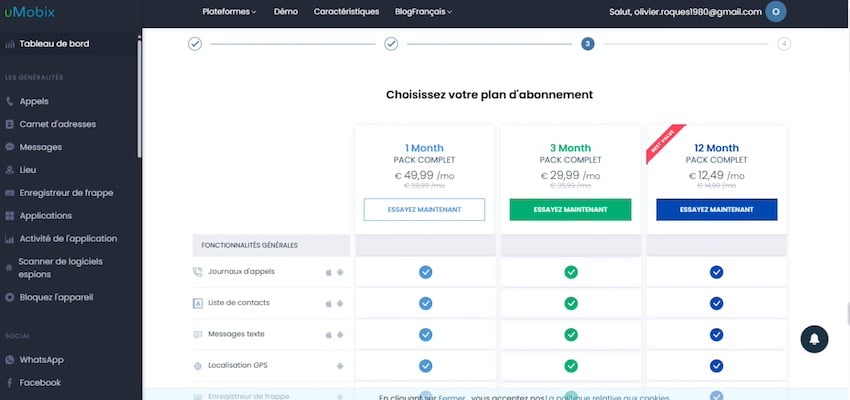Viewport: 850px width, 400px height.
Task: Click the WhatsApp icon in sidebar
Action: (9, 360)
